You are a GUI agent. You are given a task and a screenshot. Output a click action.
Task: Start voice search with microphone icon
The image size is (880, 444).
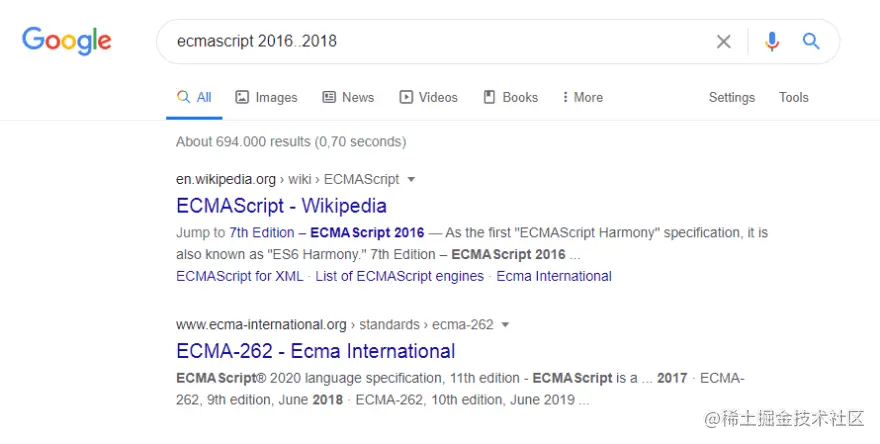point(772,41)
